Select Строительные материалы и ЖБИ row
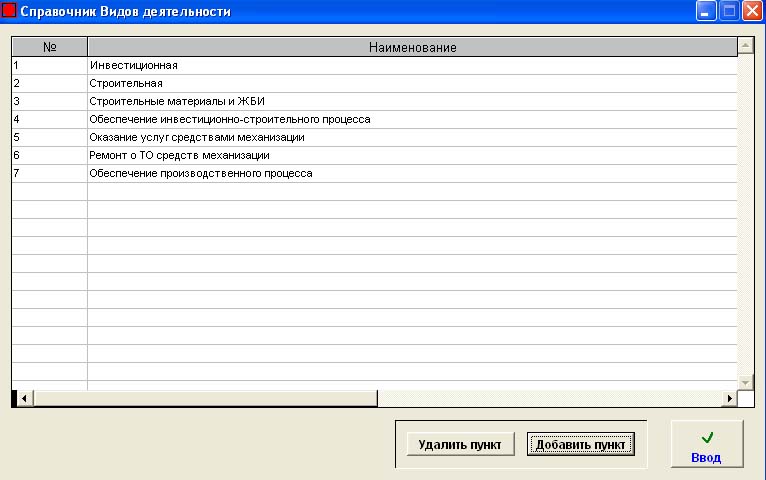766x480 pixels. coord(374,102)
